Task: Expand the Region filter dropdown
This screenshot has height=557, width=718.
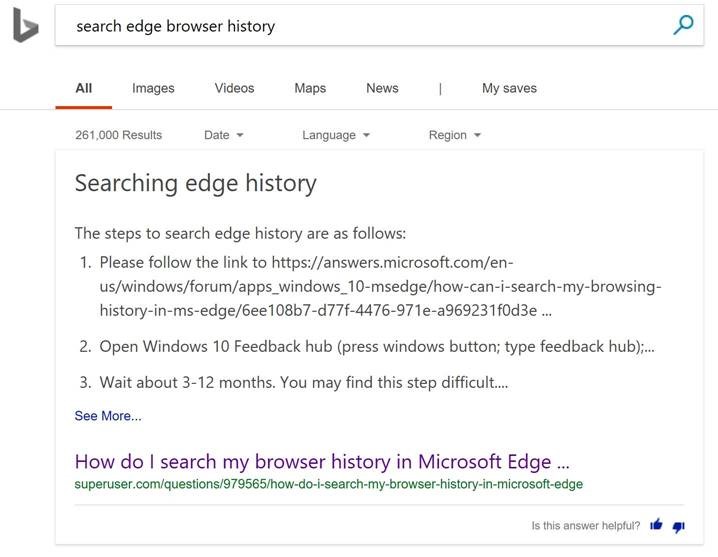Action: 455,135
